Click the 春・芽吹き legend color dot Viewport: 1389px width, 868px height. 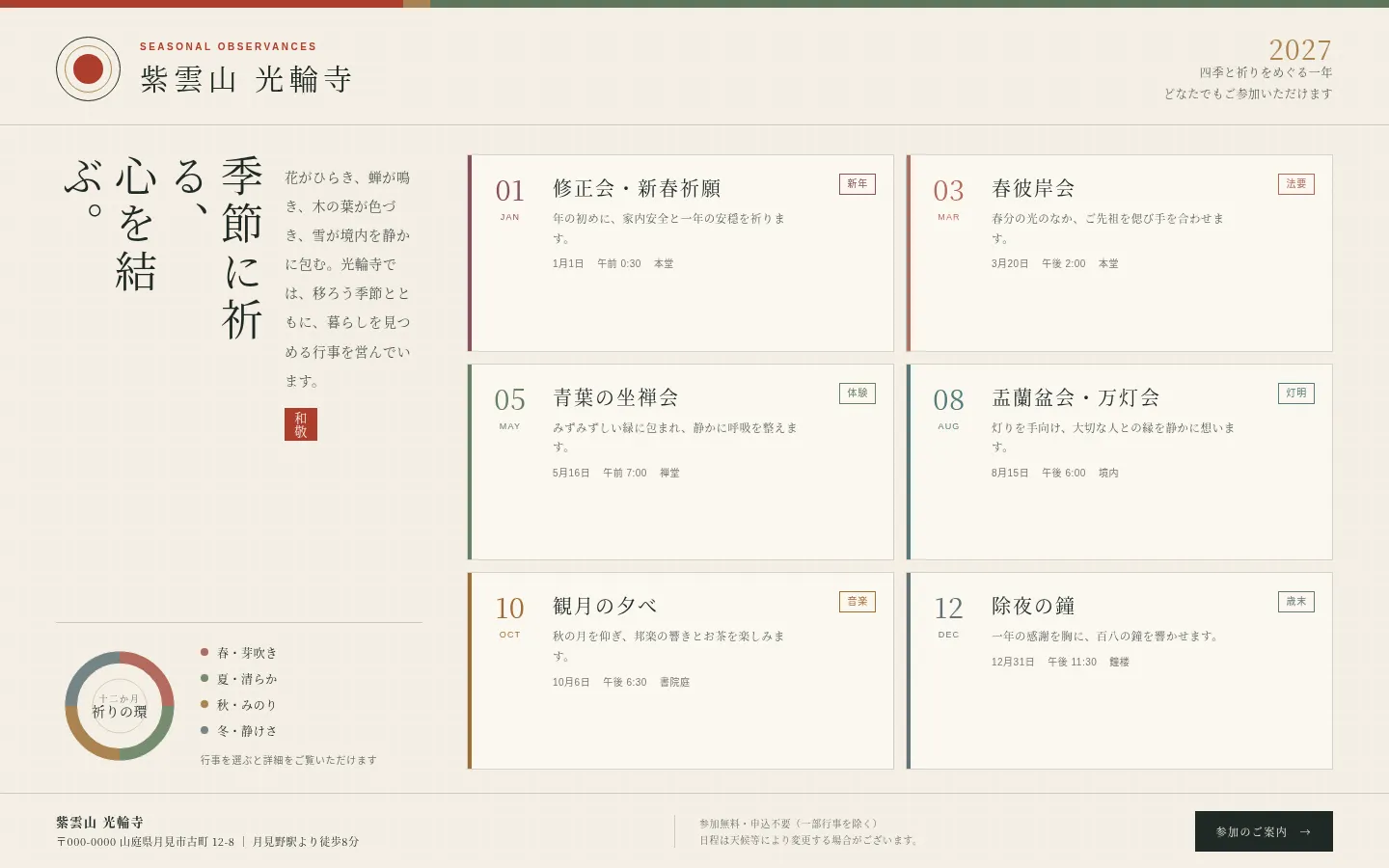pyautogui.click(x=204, y=653)
